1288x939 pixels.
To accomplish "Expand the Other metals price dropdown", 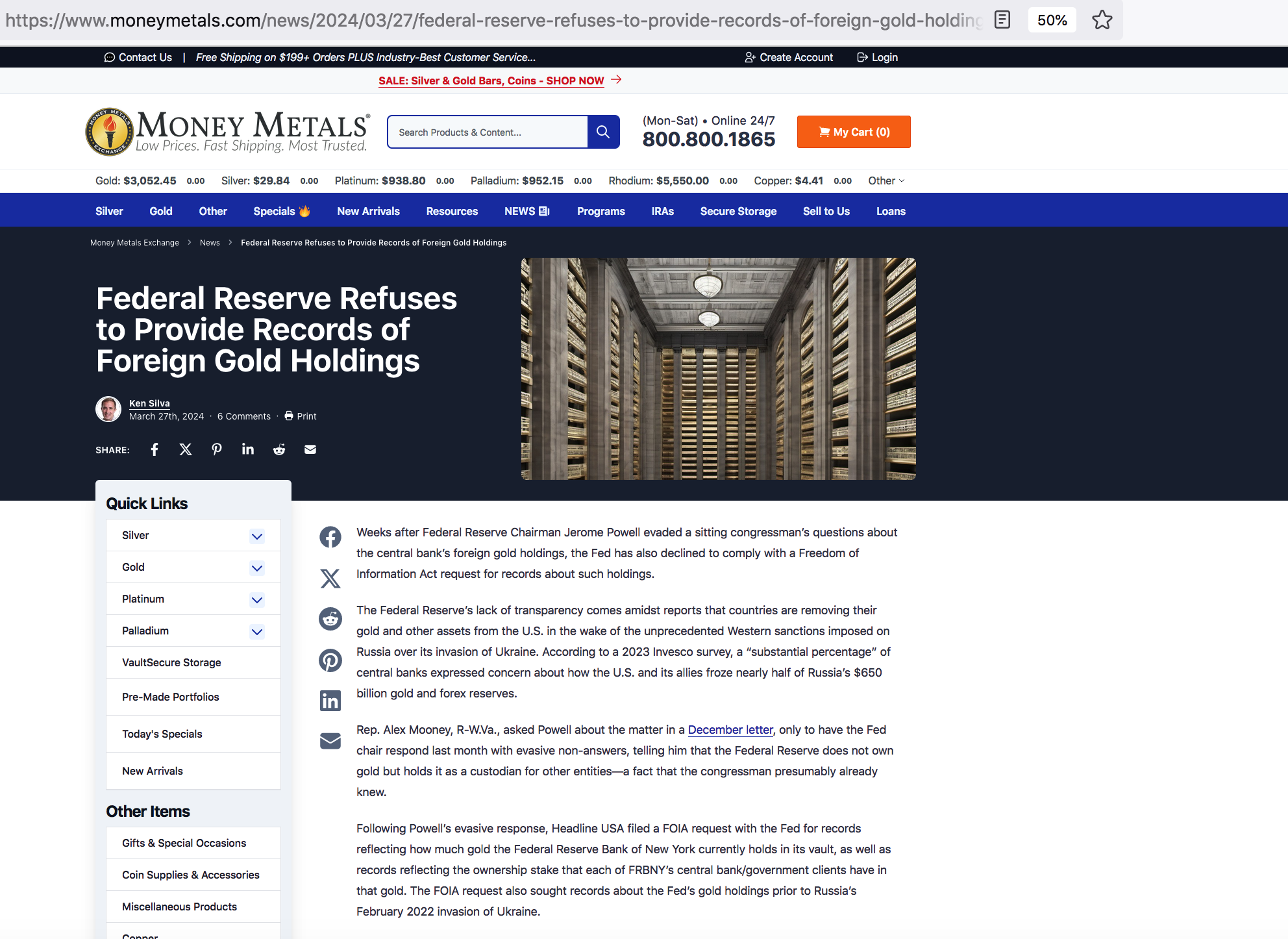I will [886, 181].
